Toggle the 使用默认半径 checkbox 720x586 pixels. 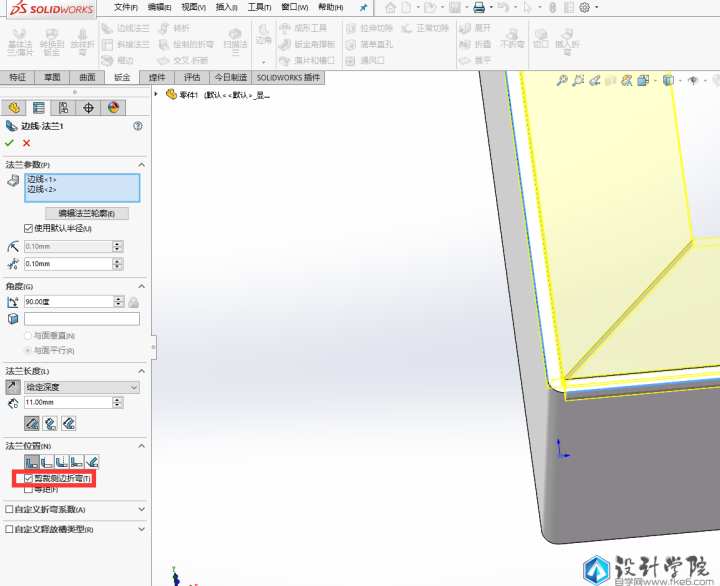(28, 229)
